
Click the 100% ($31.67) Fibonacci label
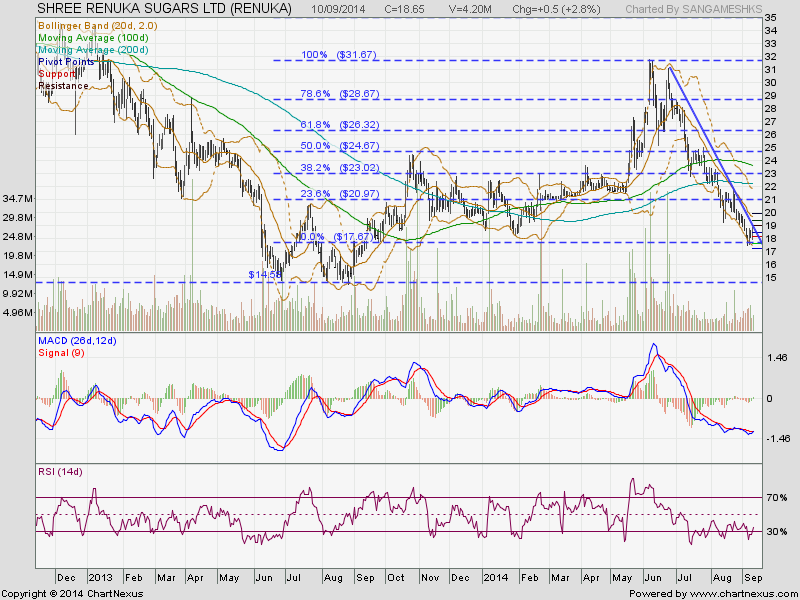(x=339, y=55)
